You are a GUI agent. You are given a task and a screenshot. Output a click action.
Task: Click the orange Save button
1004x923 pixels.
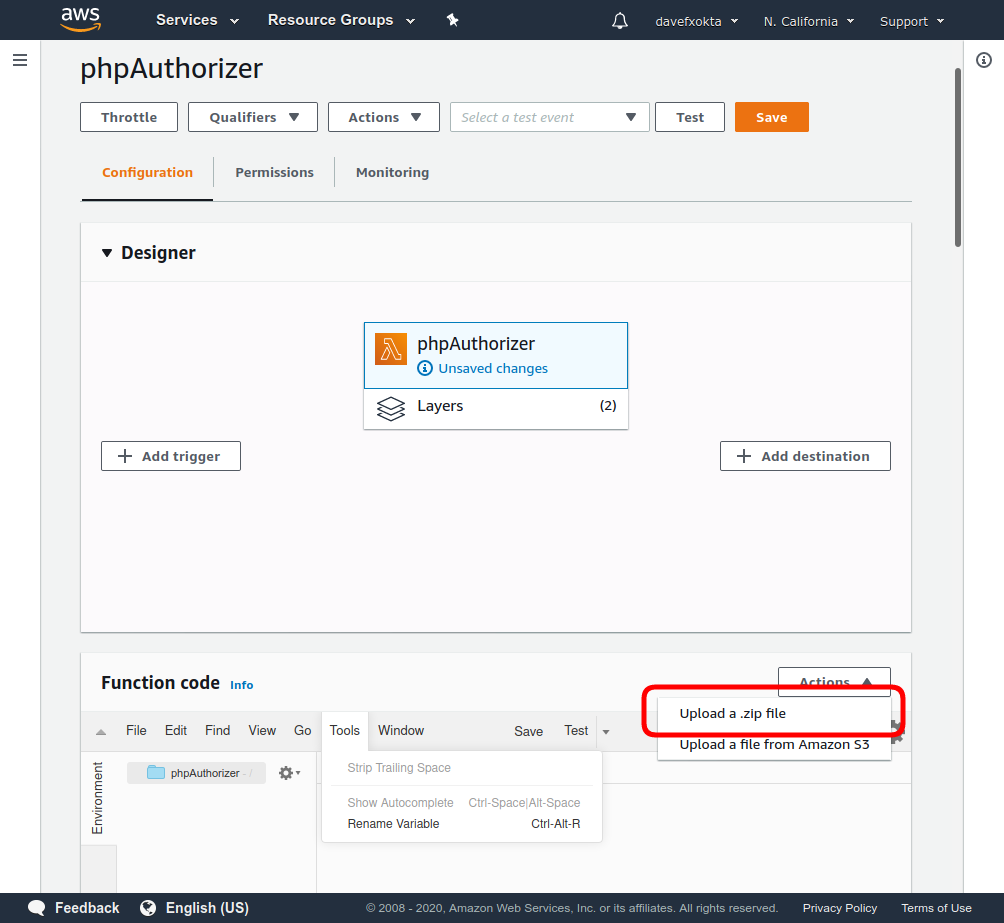(x=771, y=117)
